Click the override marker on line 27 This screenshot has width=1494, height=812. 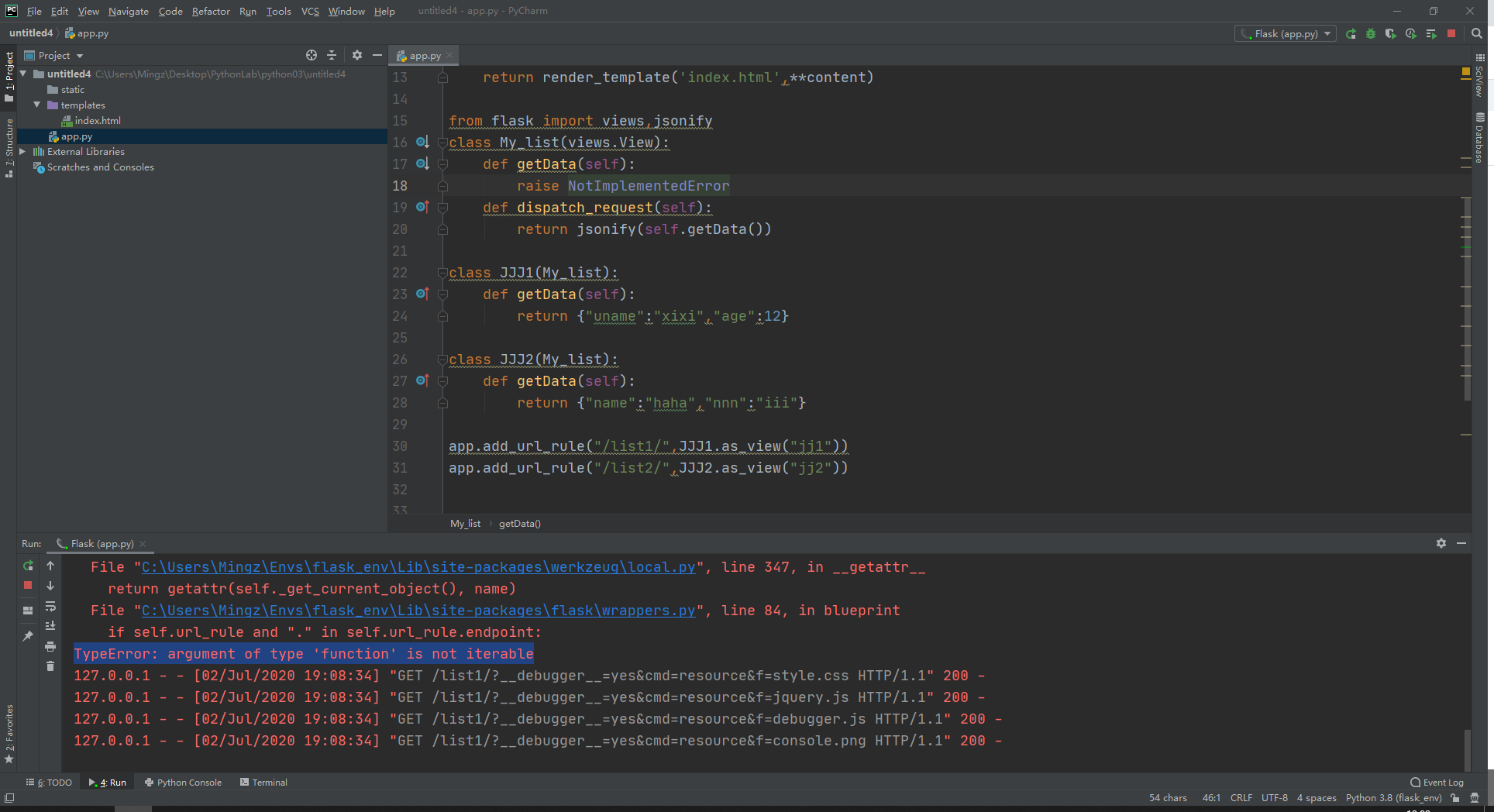(x=422, y=380)
